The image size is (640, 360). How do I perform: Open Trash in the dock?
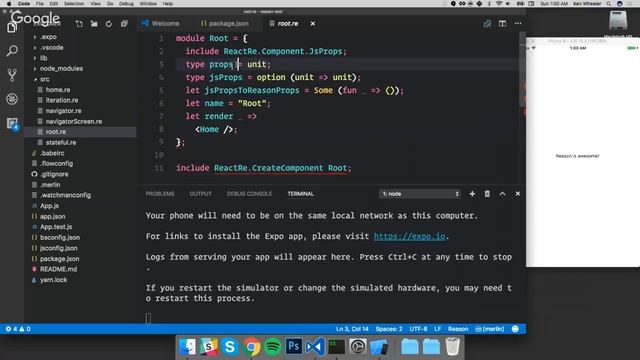point(452,347)
